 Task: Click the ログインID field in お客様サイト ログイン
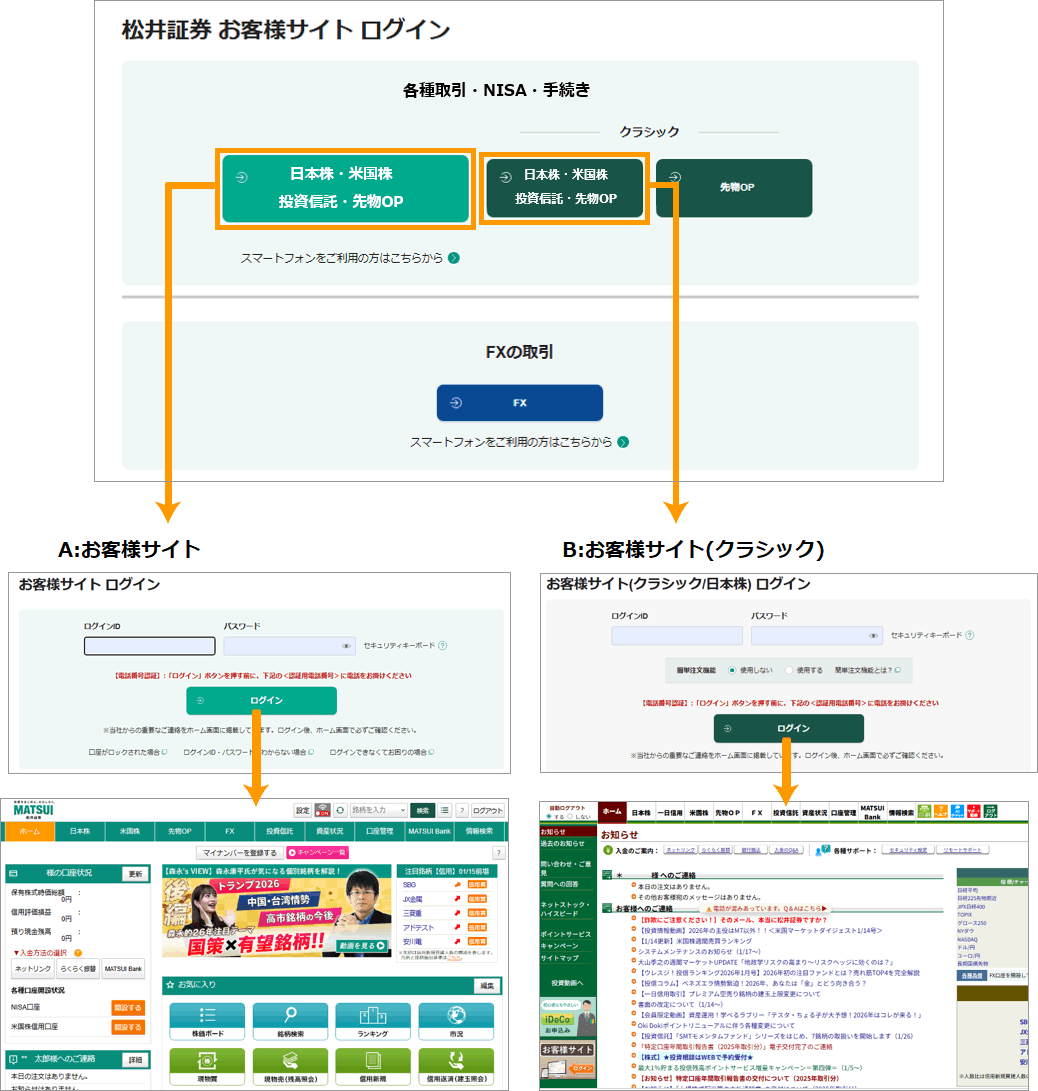pos(150,646)
